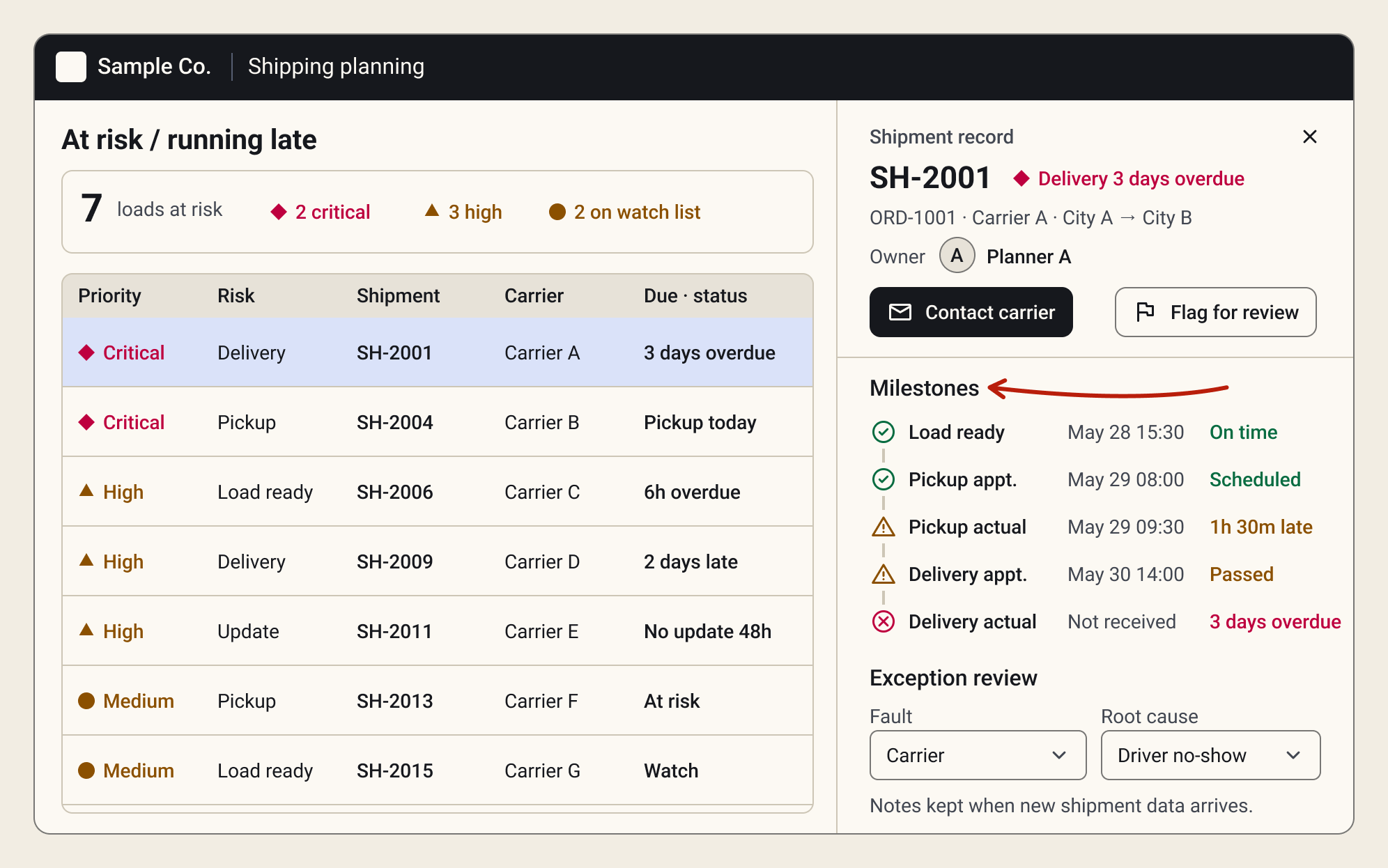Click the triangle icon beside 3 high
The height and width of the screenshot is (868, 1388).
coord(432,210)
